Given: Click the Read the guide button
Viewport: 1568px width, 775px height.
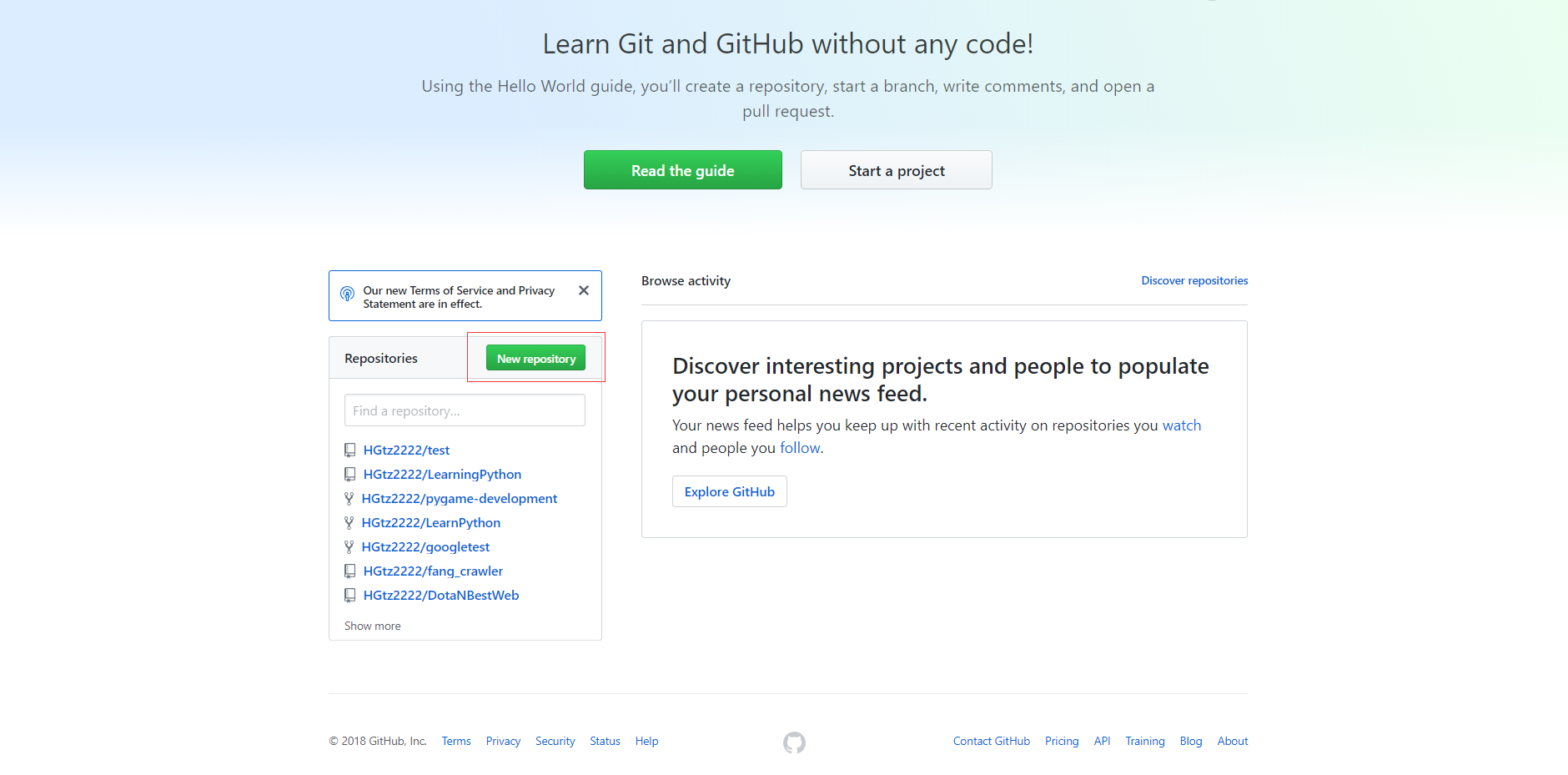Looking at the screenshot, I should 683,170.
